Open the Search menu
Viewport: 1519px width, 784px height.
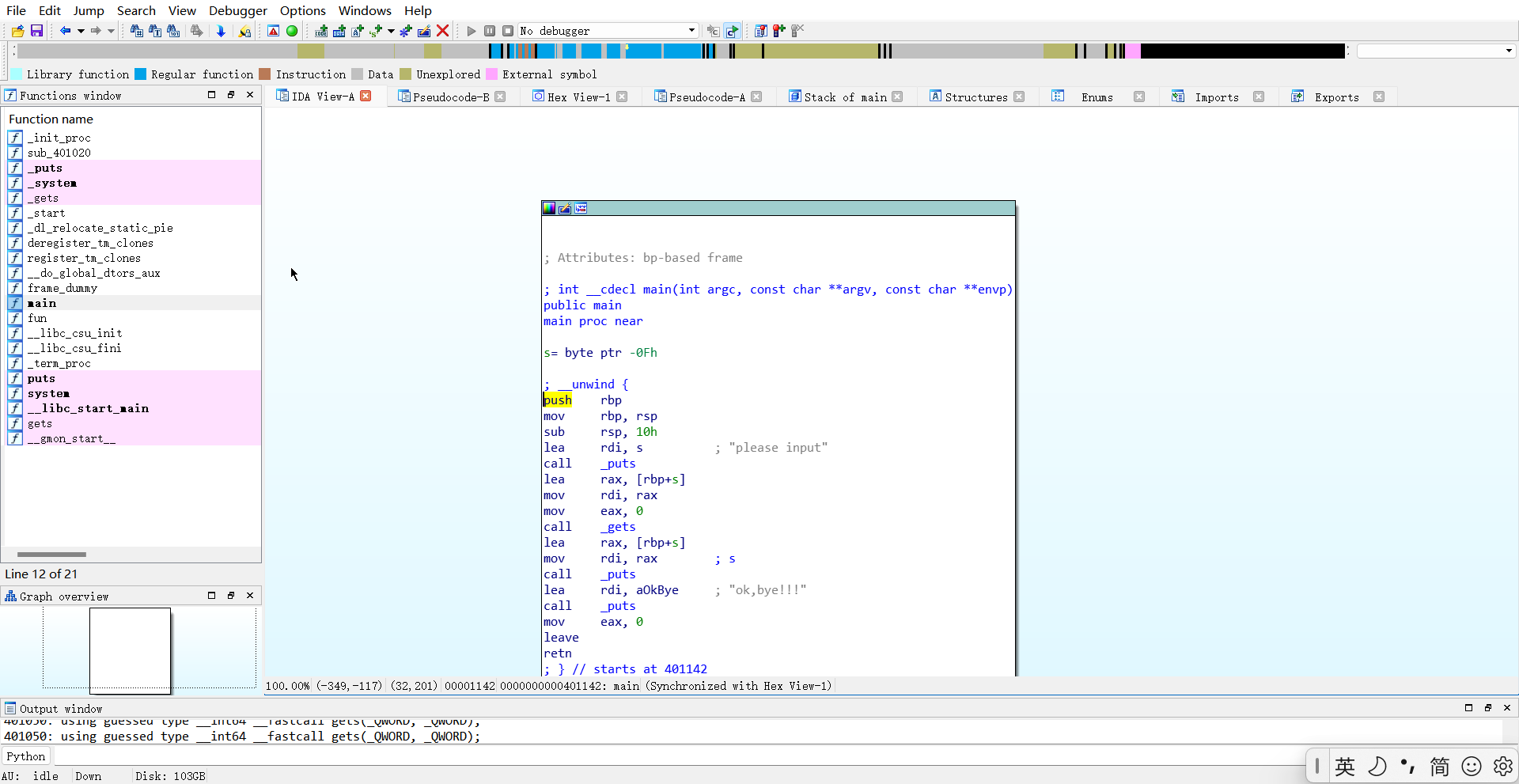pos(136,10)
